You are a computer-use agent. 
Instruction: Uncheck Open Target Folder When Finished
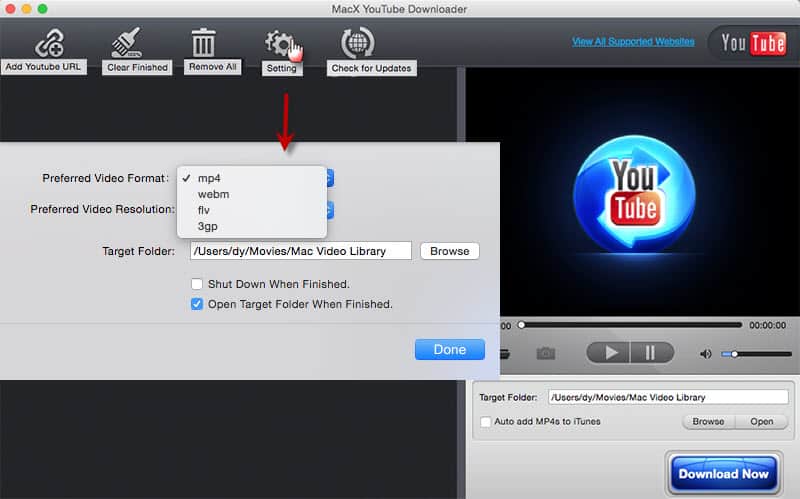point(197,305)
